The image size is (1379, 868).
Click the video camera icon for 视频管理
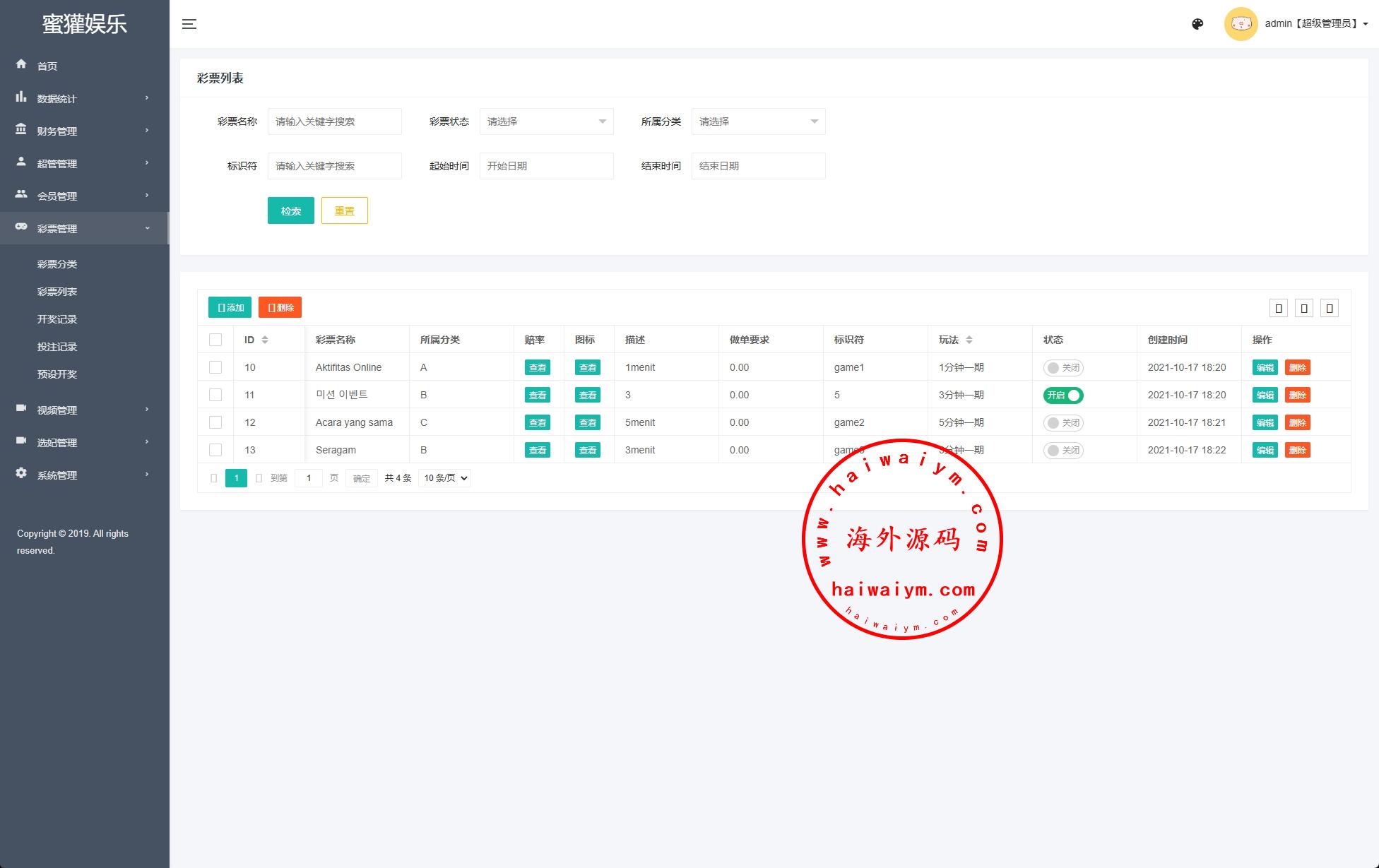(21, 408)
